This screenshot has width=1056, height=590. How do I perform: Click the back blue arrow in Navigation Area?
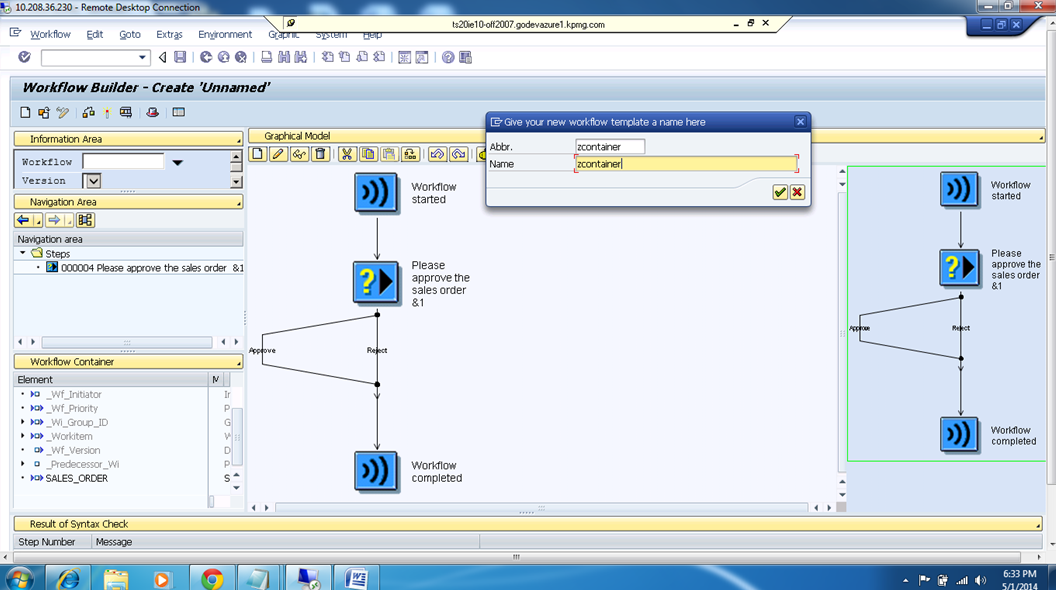click(25, 220)
